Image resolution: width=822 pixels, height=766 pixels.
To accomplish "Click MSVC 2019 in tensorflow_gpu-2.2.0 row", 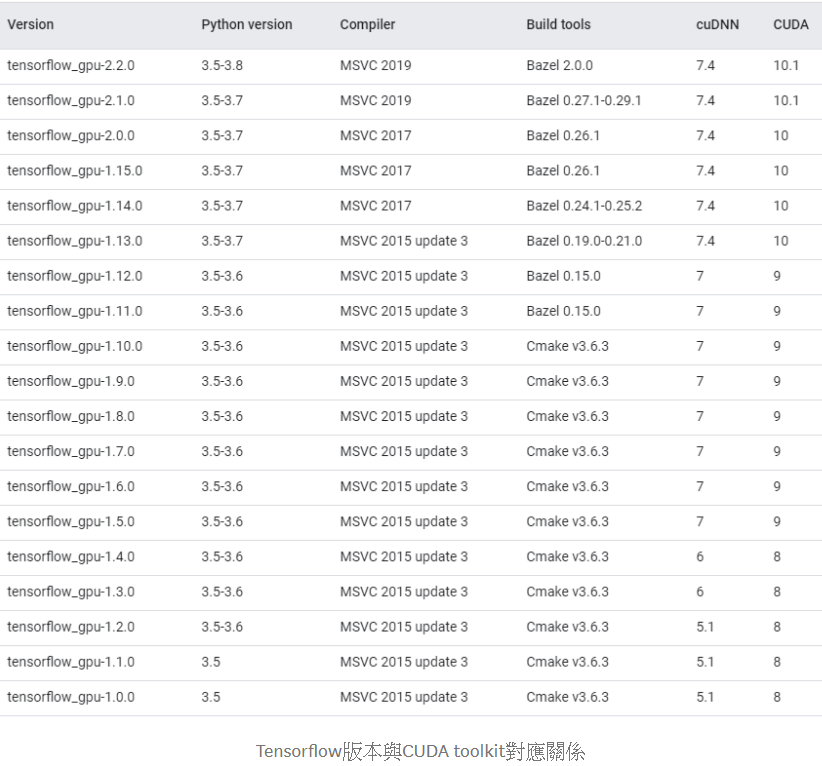I will point(375,66).
